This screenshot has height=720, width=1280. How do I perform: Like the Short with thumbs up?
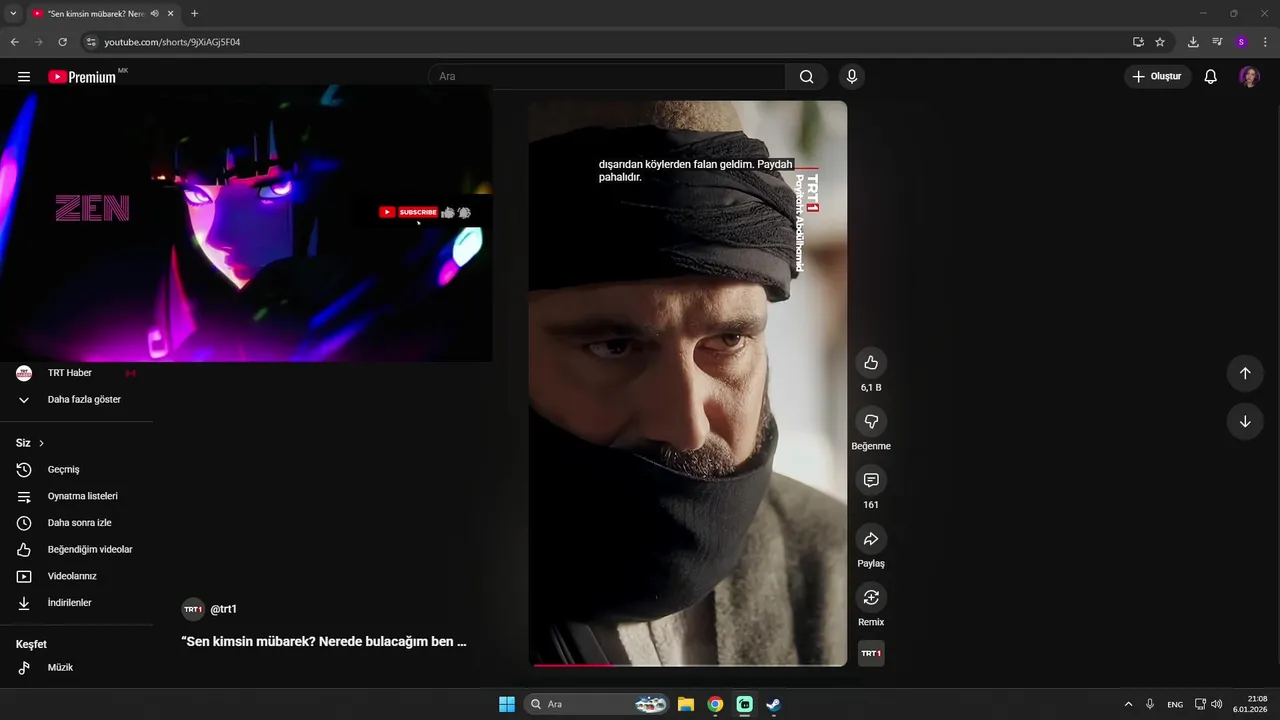click(871, 363)
